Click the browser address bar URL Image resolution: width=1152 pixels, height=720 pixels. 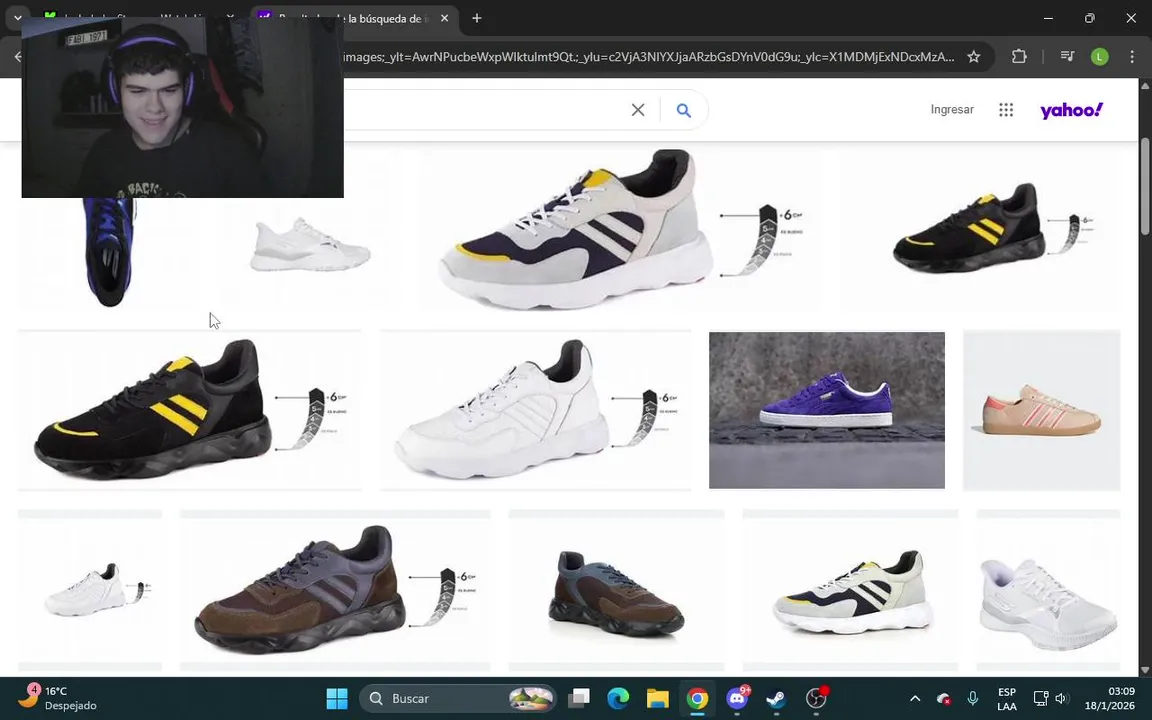[648, 57]
